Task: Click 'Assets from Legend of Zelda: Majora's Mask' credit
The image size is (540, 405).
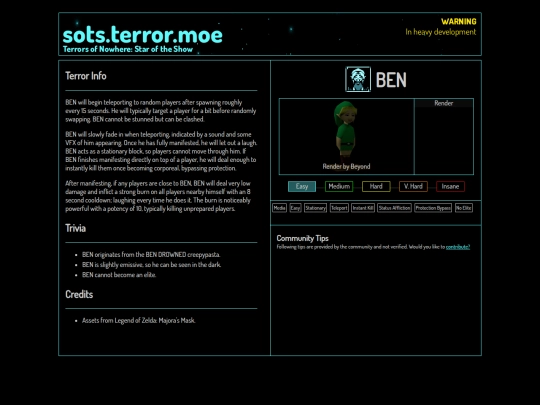Action: coord(138,320)
